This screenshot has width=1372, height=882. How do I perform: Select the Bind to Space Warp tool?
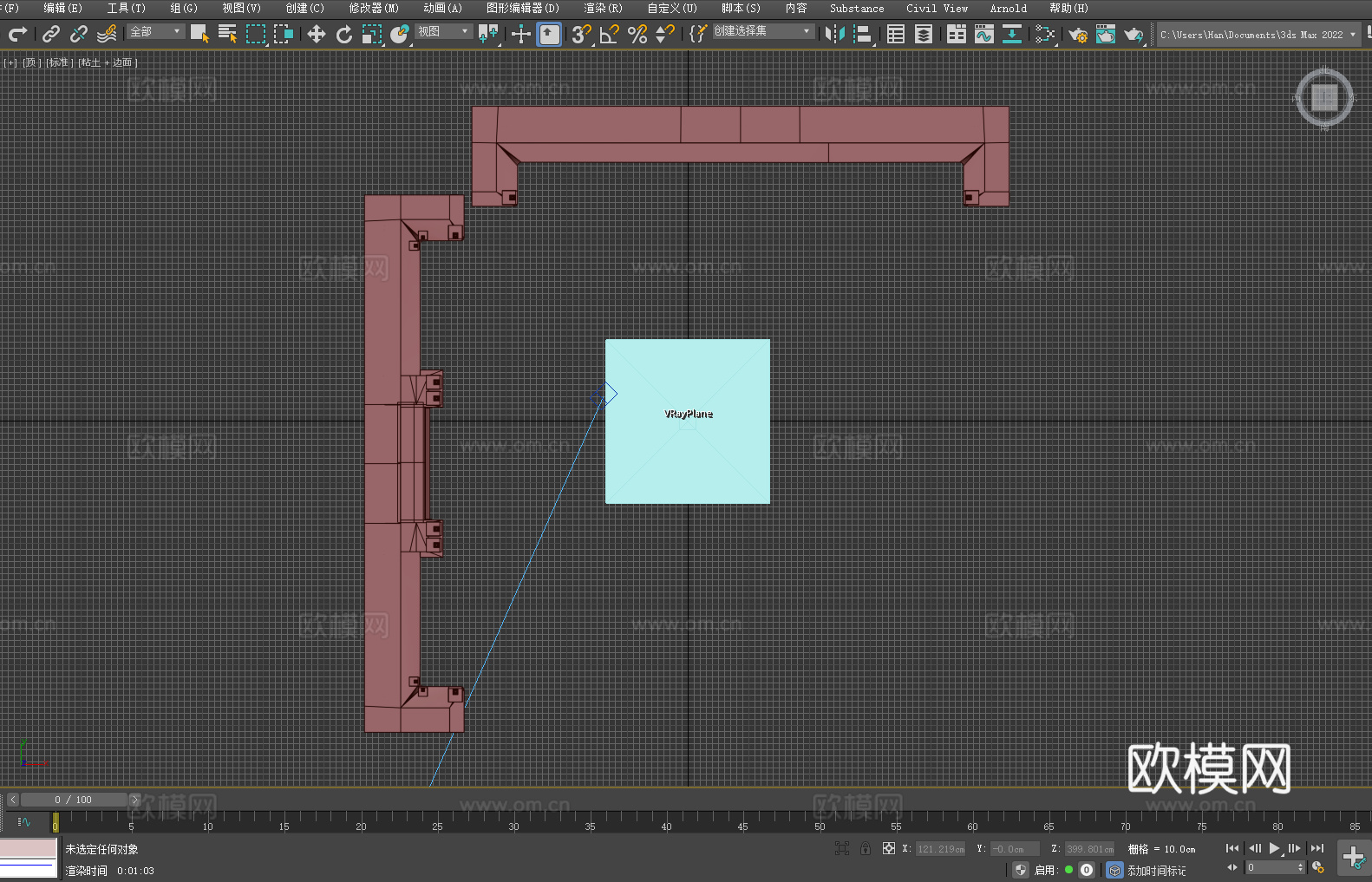(x=107, y=34)
